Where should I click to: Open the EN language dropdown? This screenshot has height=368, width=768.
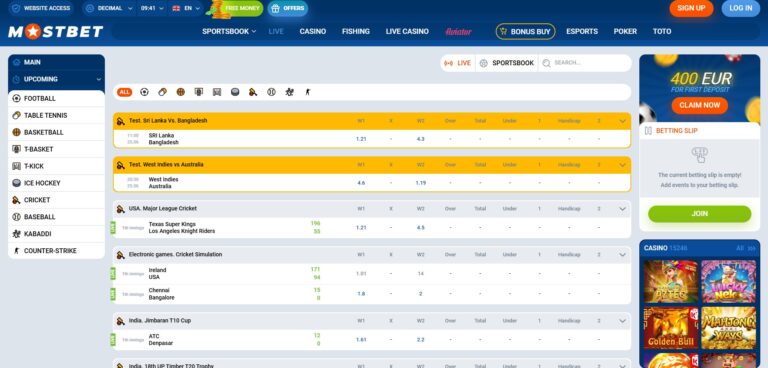pyautogui.click(x=185, y=8)
